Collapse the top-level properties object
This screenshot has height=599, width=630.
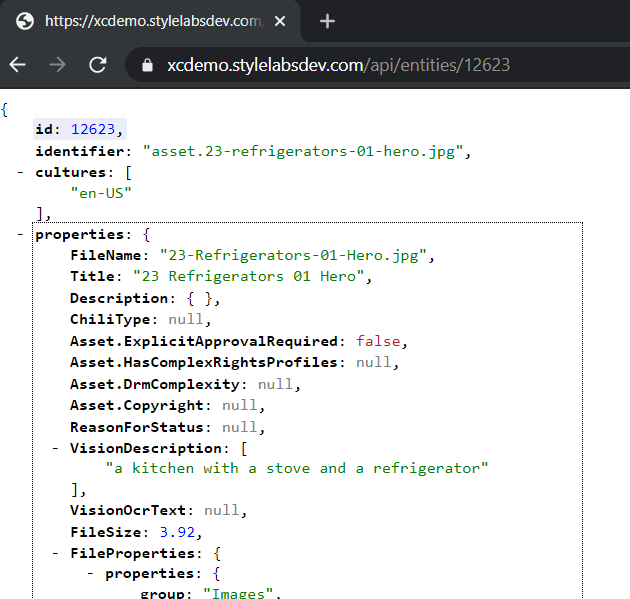point(20,234)
